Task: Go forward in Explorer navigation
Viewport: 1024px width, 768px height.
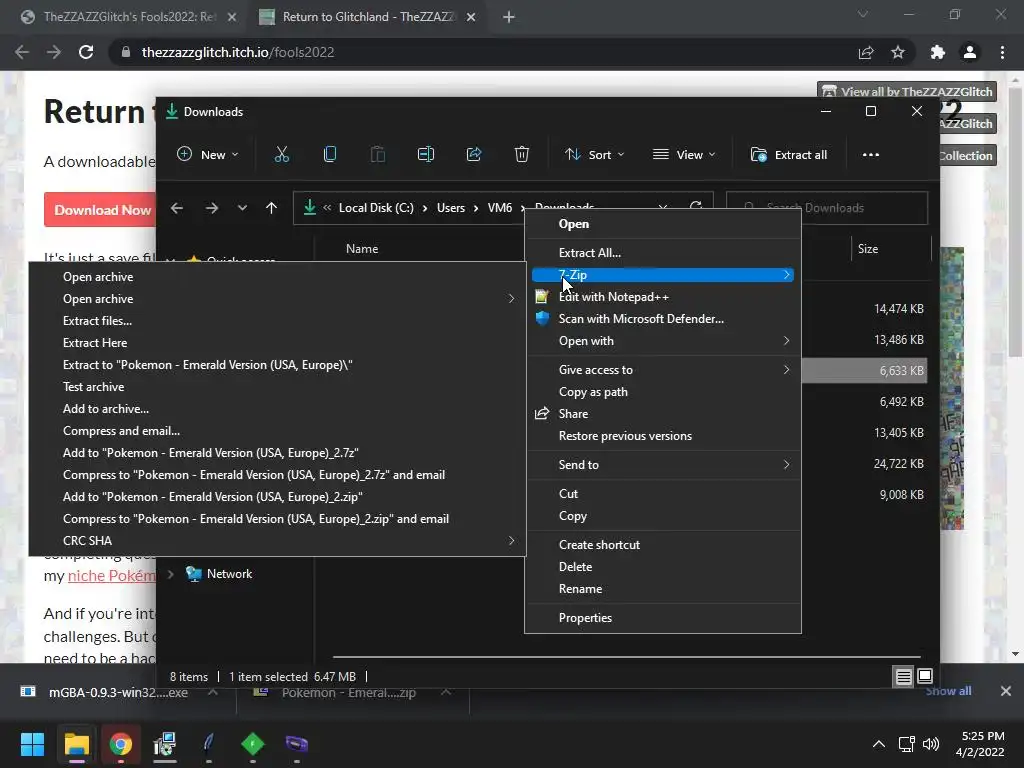Action: 212,208
